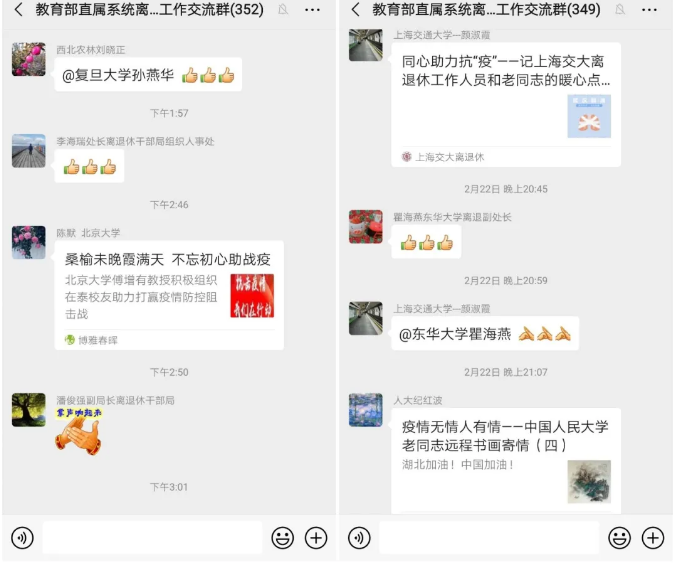
Task: Open emoji picker in left chat
Action: [283, 538]
